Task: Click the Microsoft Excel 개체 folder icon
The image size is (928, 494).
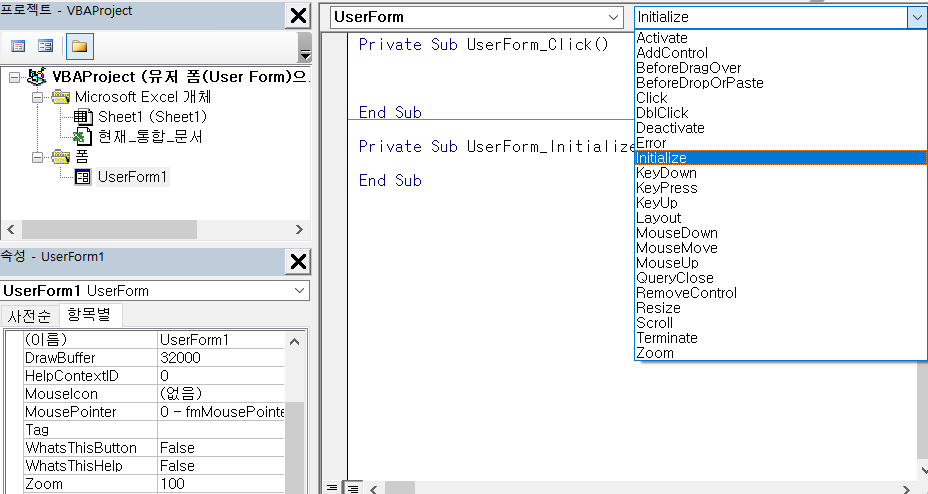Action: click(x=60, y=97)
